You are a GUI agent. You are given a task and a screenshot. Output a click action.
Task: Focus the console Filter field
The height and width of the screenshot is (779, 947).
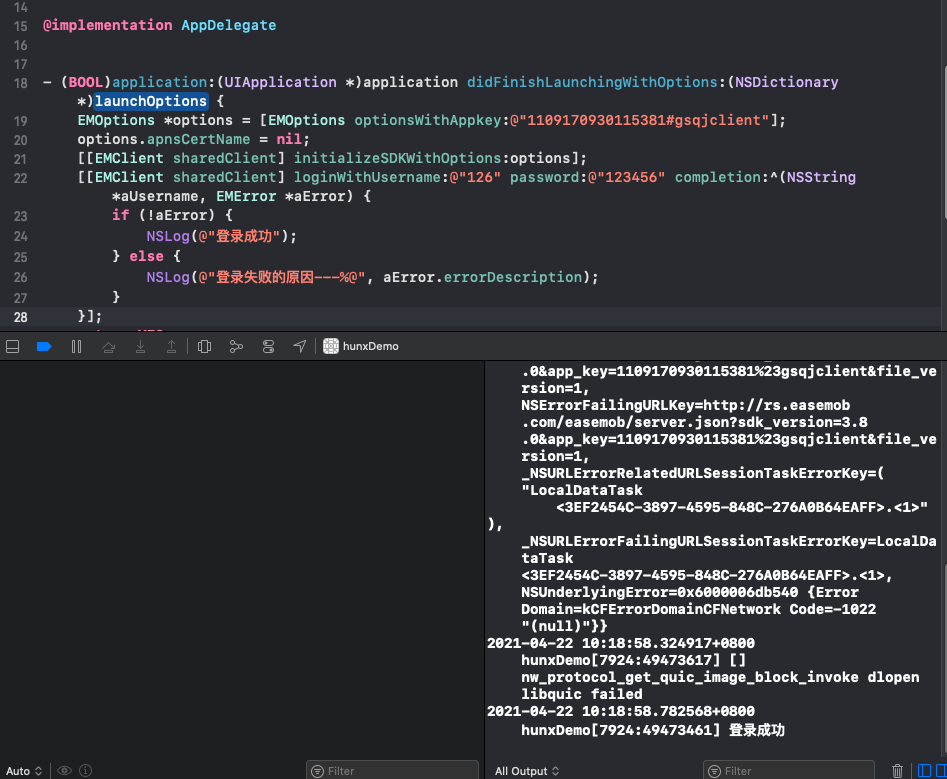coord(789,771)
